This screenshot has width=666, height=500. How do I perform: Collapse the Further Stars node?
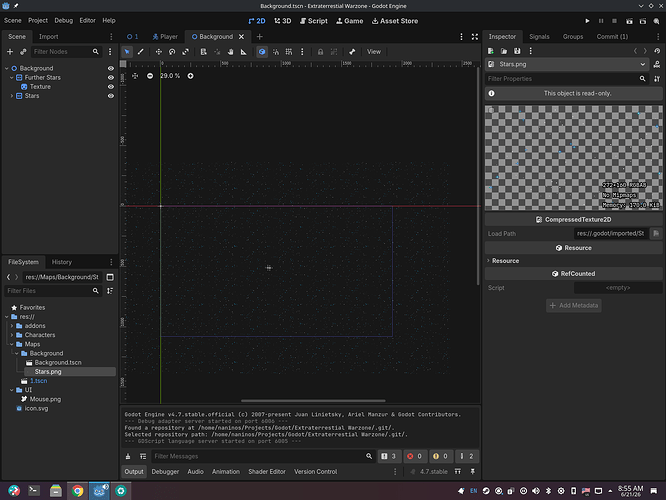tap(12, 78)
